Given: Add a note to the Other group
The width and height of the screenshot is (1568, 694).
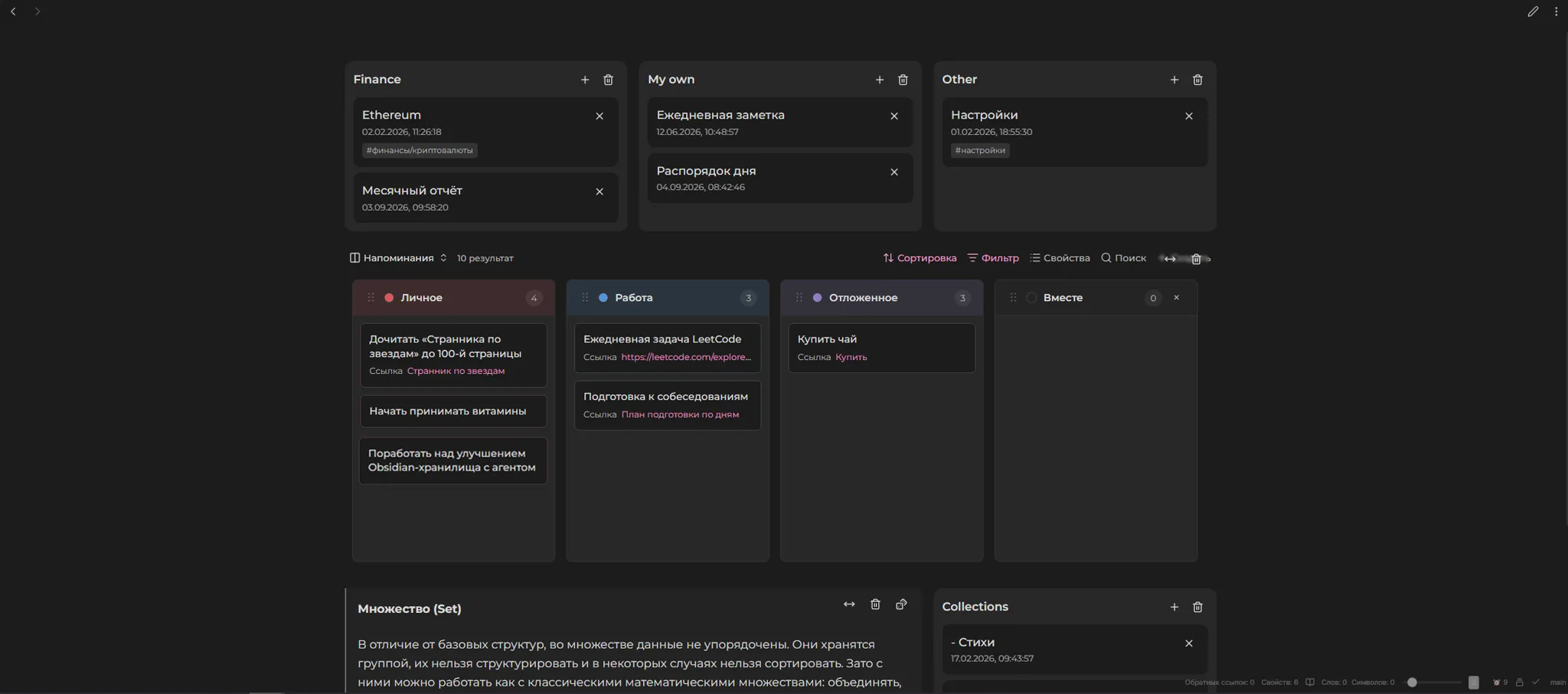Looking at the screenshot, I should click(x=1174, y=80).
